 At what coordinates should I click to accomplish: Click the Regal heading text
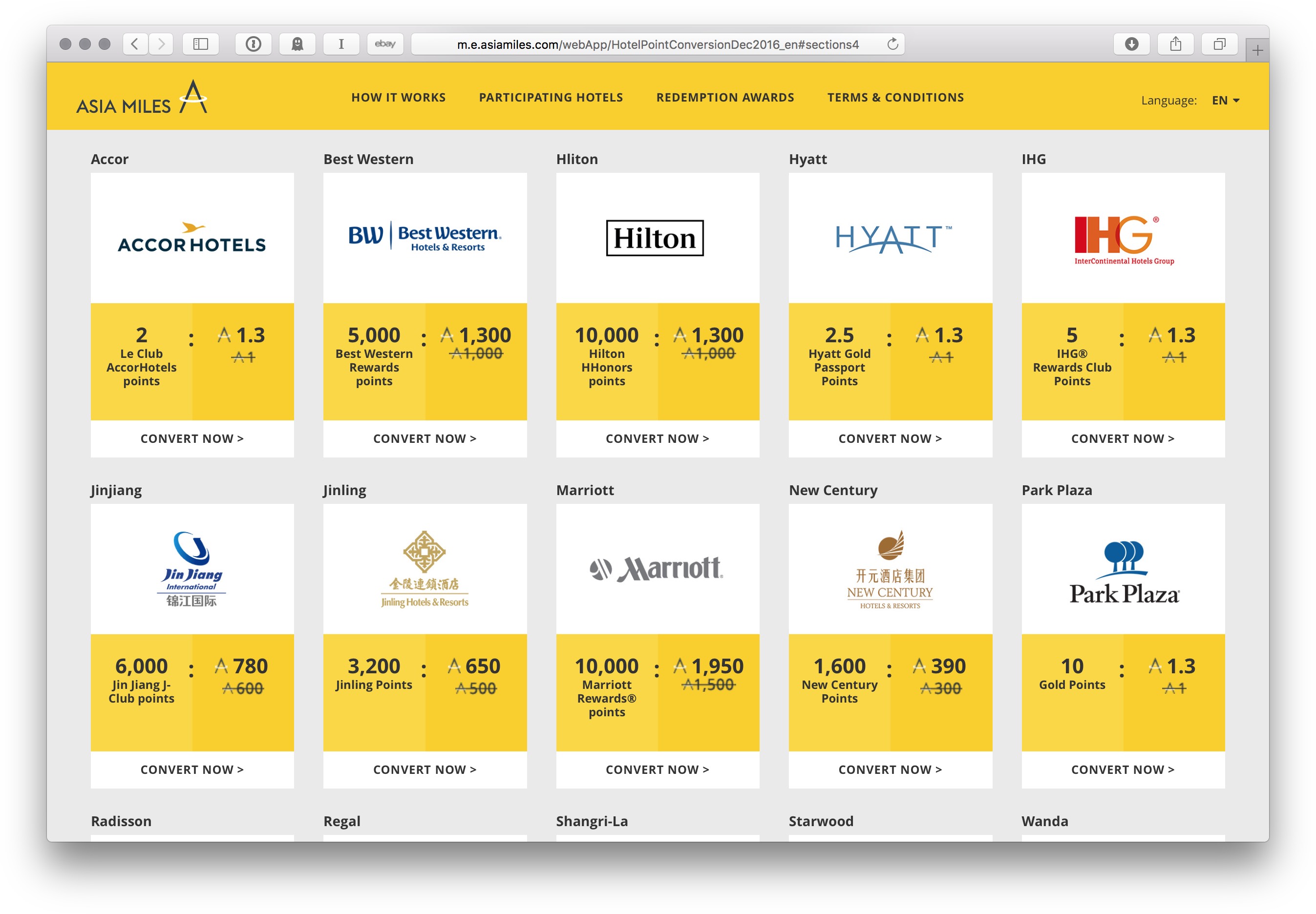pyautogui.click(x=341, y=821)
